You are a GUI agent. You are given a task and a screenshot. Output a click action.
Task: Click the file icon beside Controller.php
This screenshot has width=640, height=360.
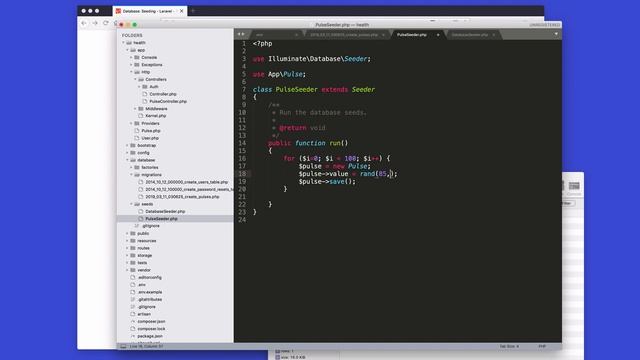point(145,94)
